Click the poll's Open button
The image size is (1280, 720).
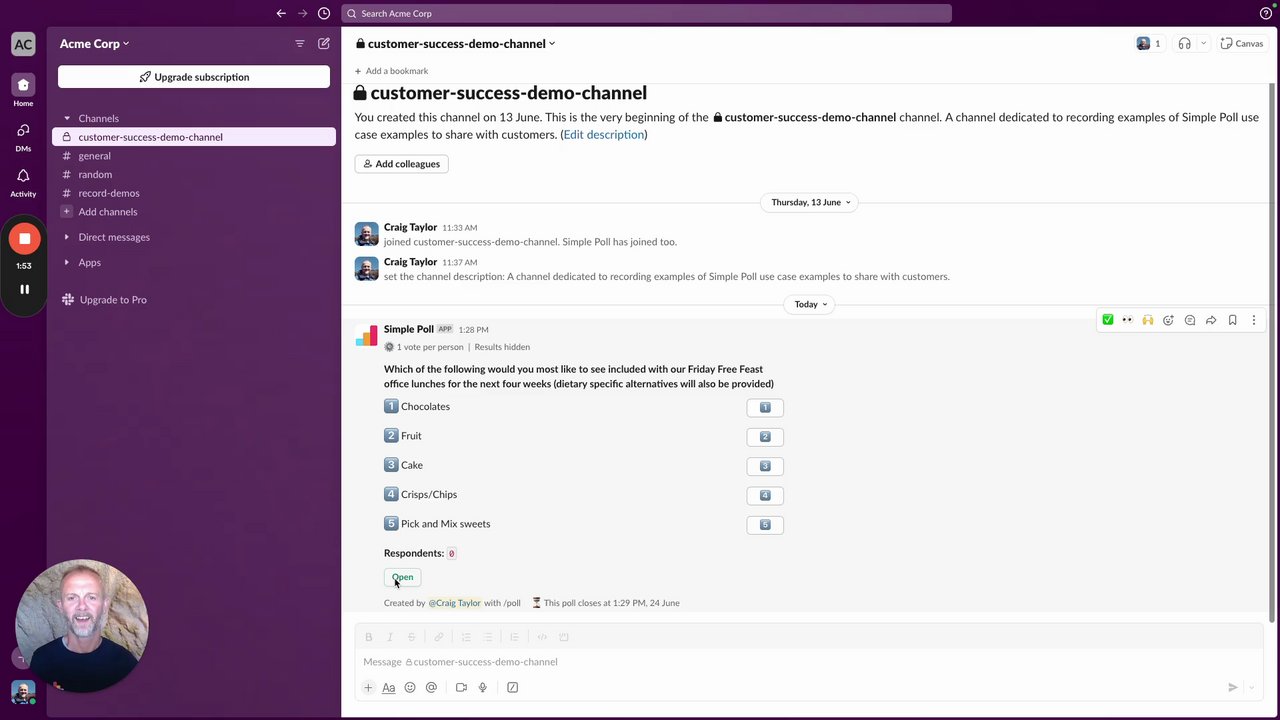coord(402,577)
